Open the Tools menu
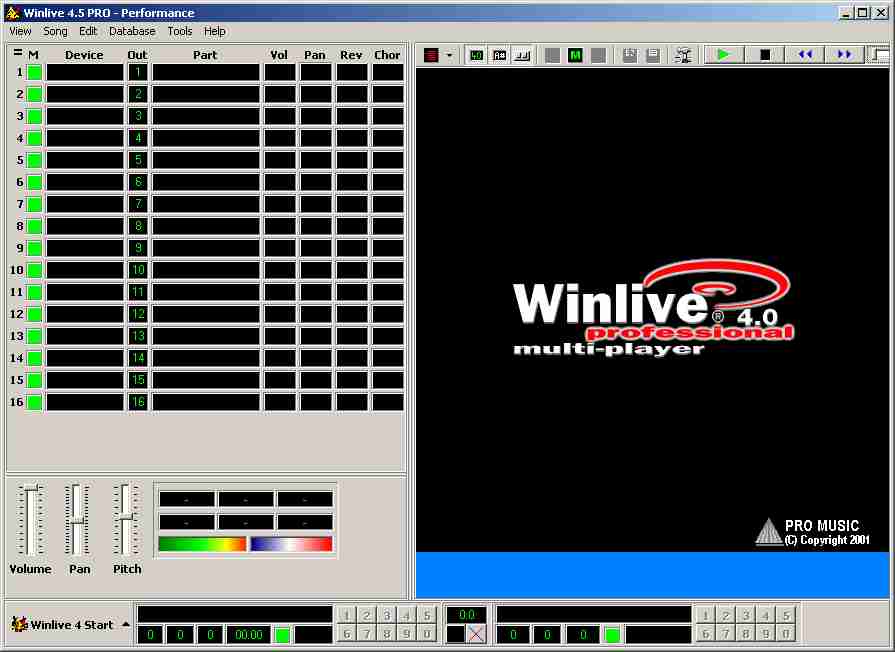Screen dimensions: 895x652 click(x=180, y=31)
